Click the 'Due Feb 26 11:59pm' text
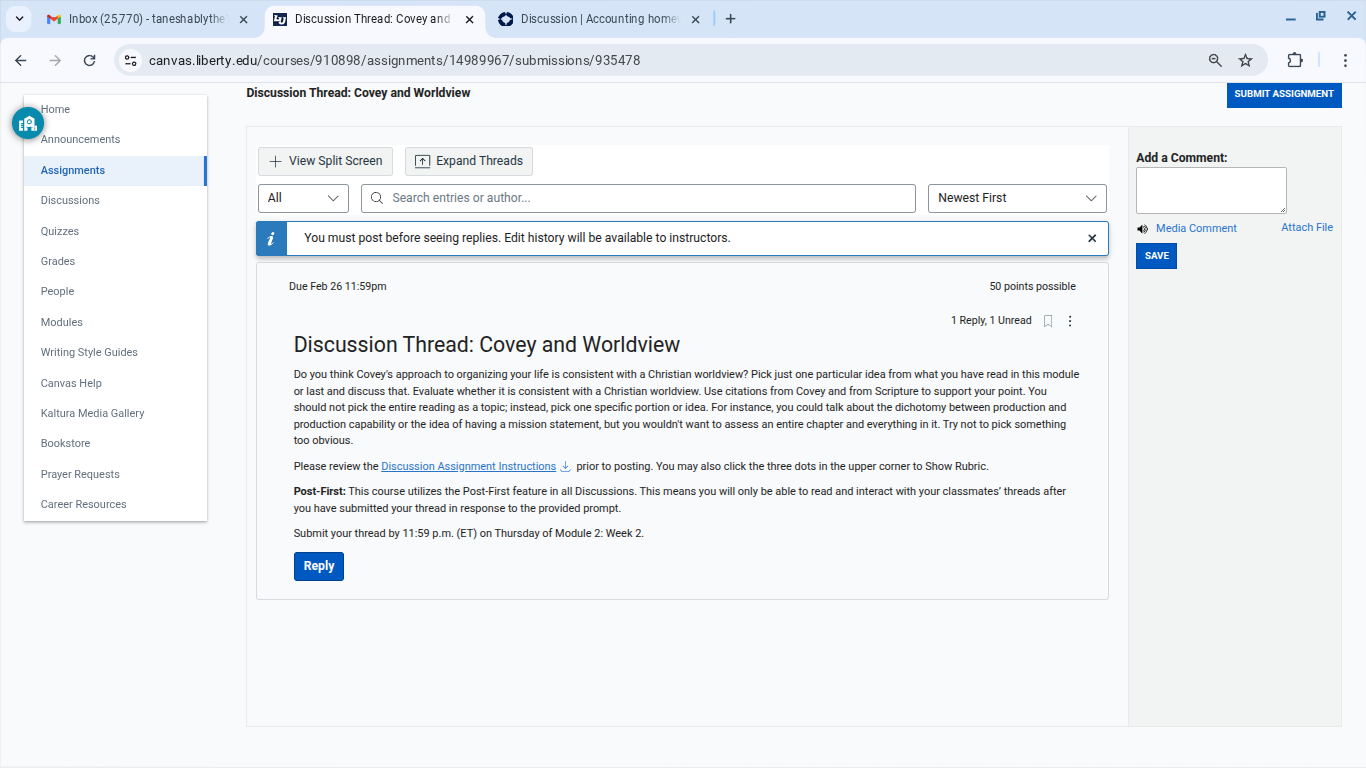1366x768 pixels. click(x=338, y=287)
